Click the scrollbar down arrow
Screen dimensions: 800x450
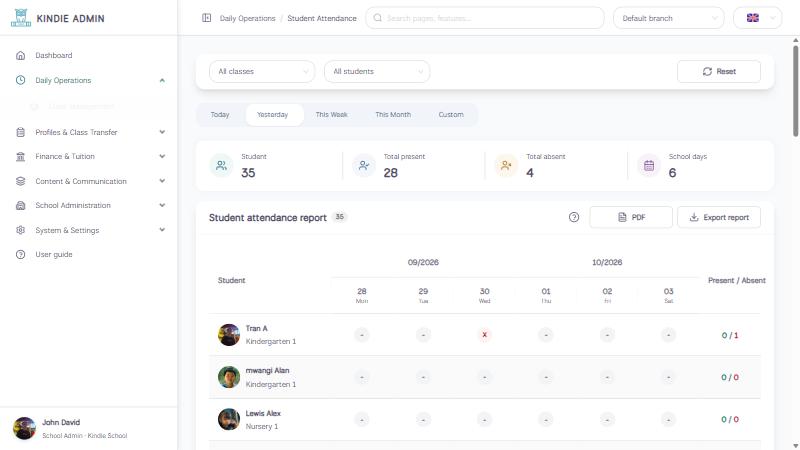coord(795,446)
